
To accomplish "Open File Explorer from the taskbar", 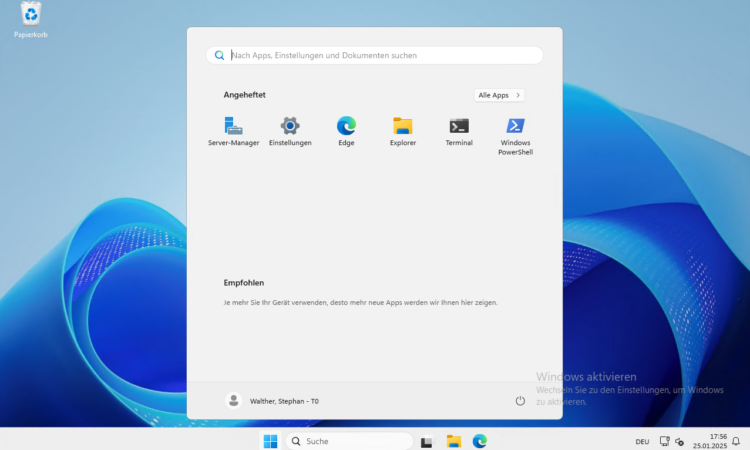I will coord(453,441).
